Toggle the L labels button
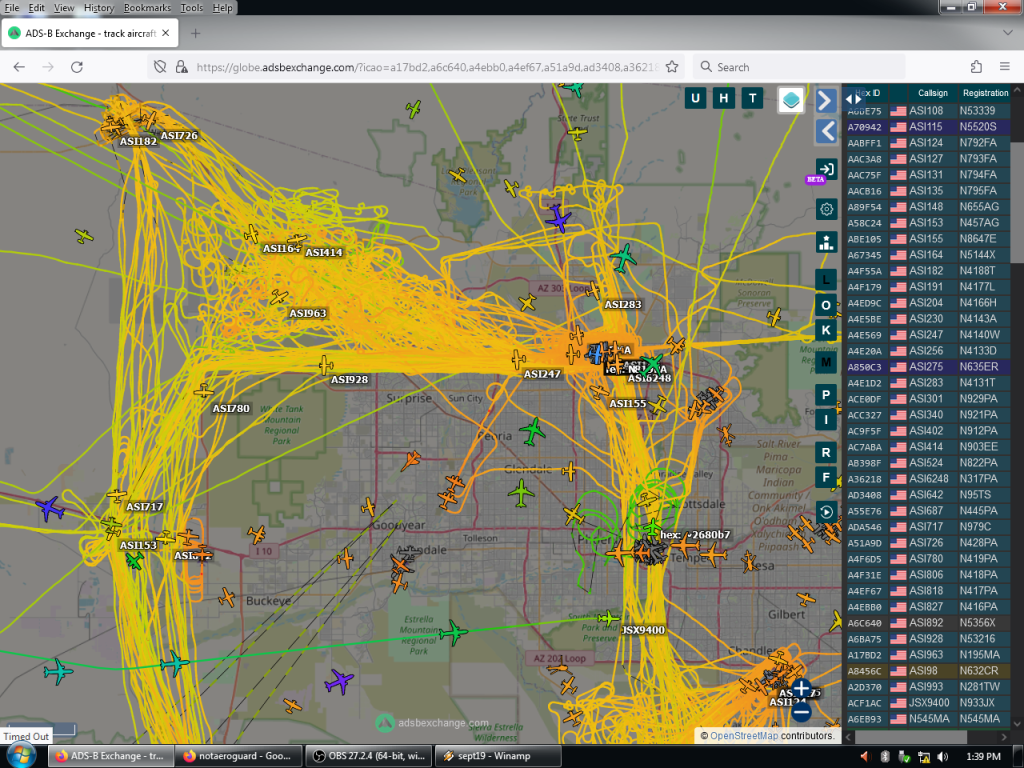This screenshot has height=768, width=1024. (826, 280)
